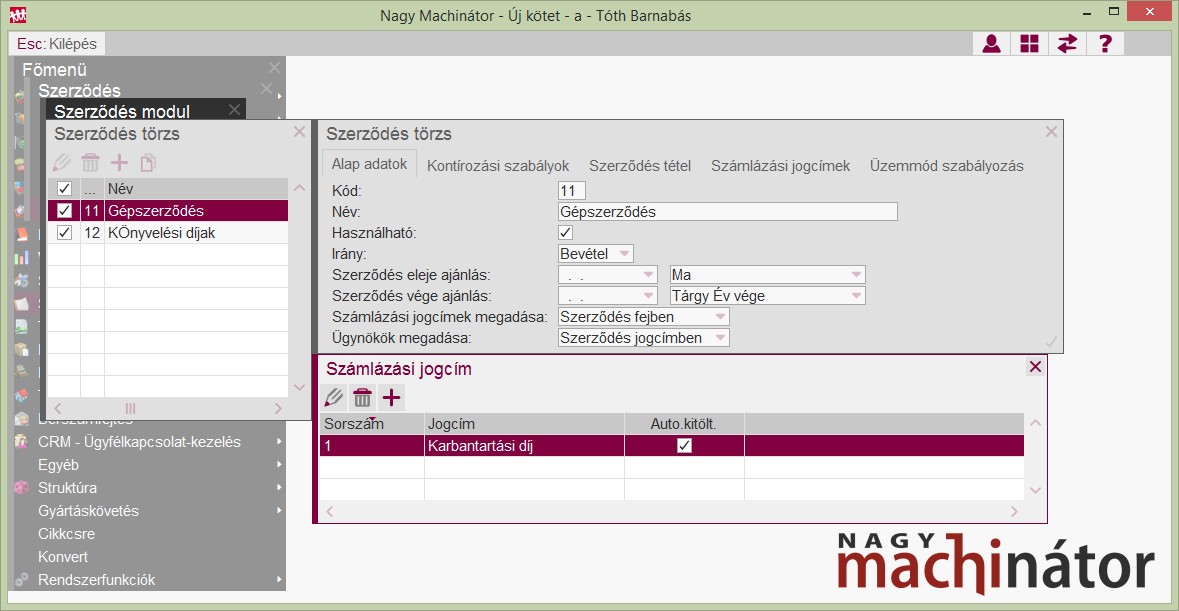Select the Gépszerződés row in the list
Viewport: 1179px width, 611px height.
point(168,210)
